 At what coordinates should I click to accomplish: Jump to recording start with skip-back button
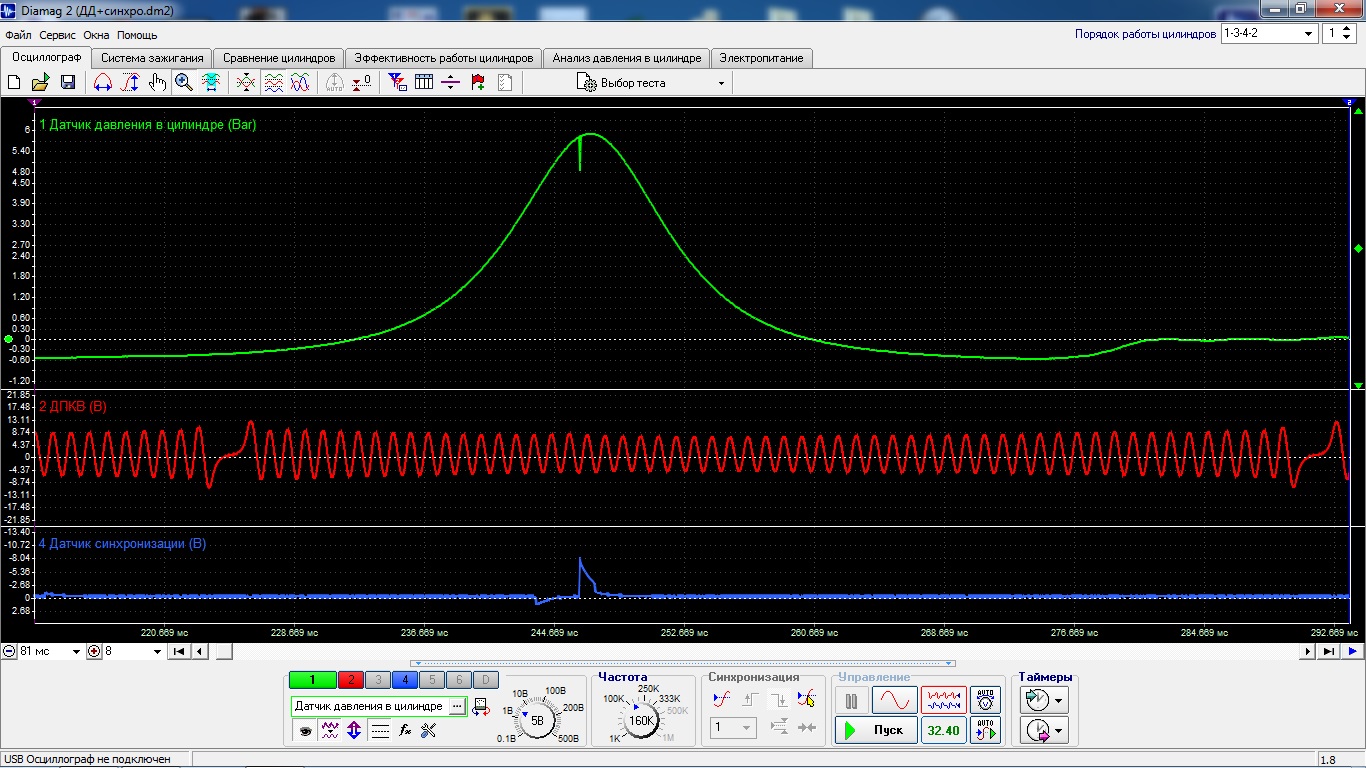point(179,652)
